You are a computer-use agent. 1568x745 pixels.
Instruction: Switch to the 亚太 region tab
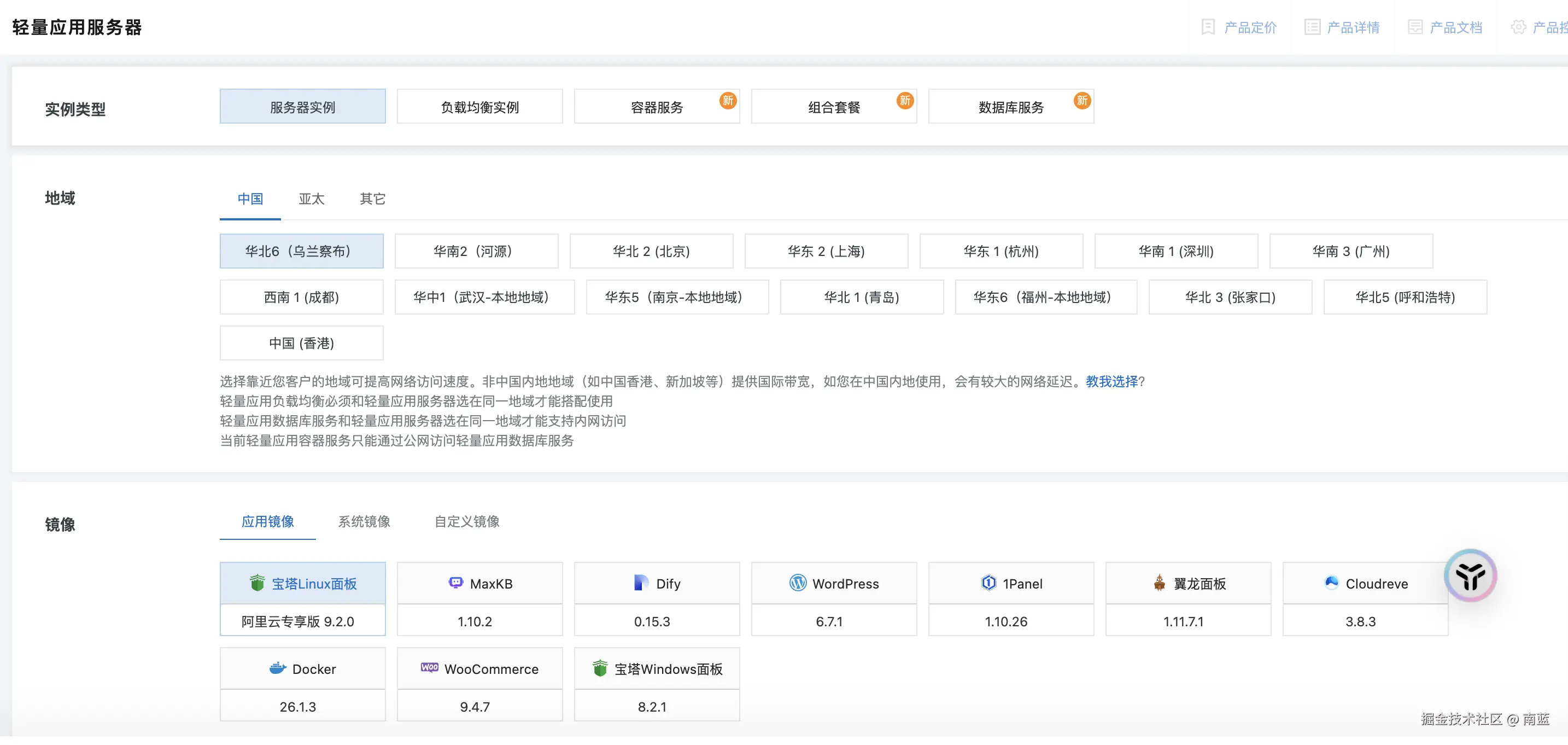[x=312, y=199]
